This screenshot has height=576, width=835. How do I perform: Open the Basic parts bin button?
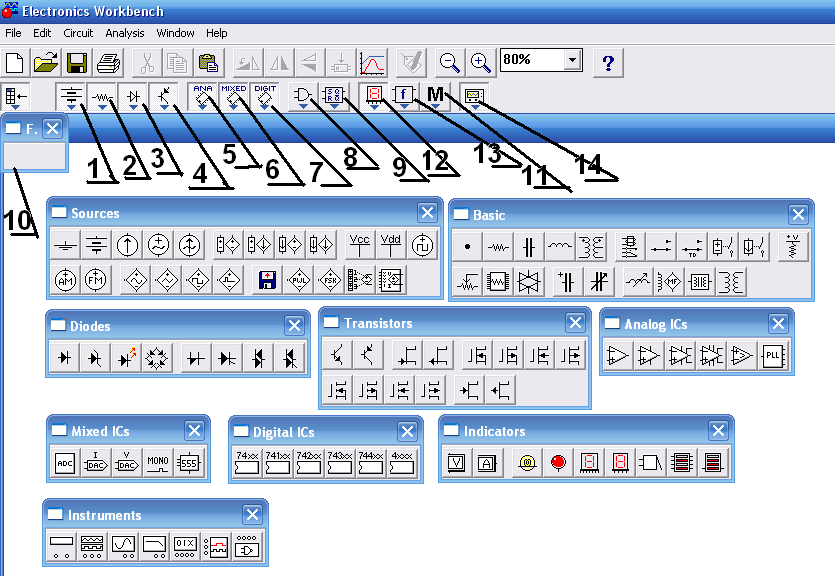tap(102, 97)
